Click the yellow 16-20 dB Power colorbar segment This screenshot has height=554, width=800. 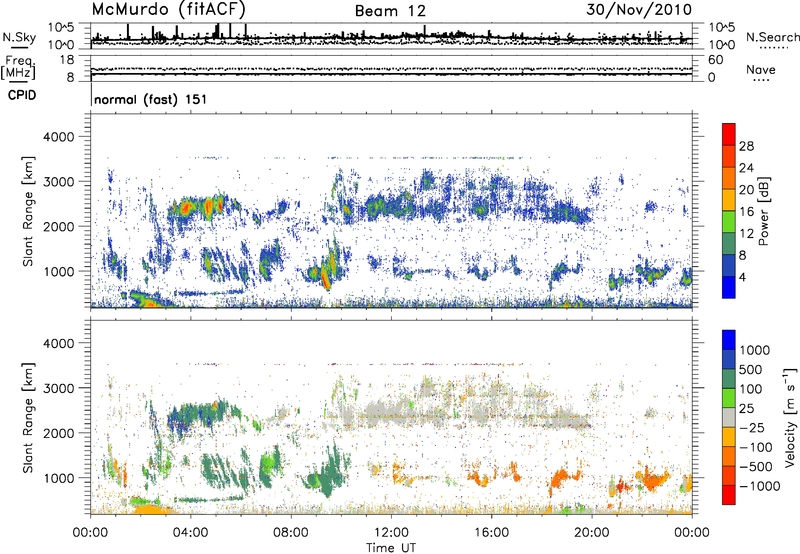(729, 200)
